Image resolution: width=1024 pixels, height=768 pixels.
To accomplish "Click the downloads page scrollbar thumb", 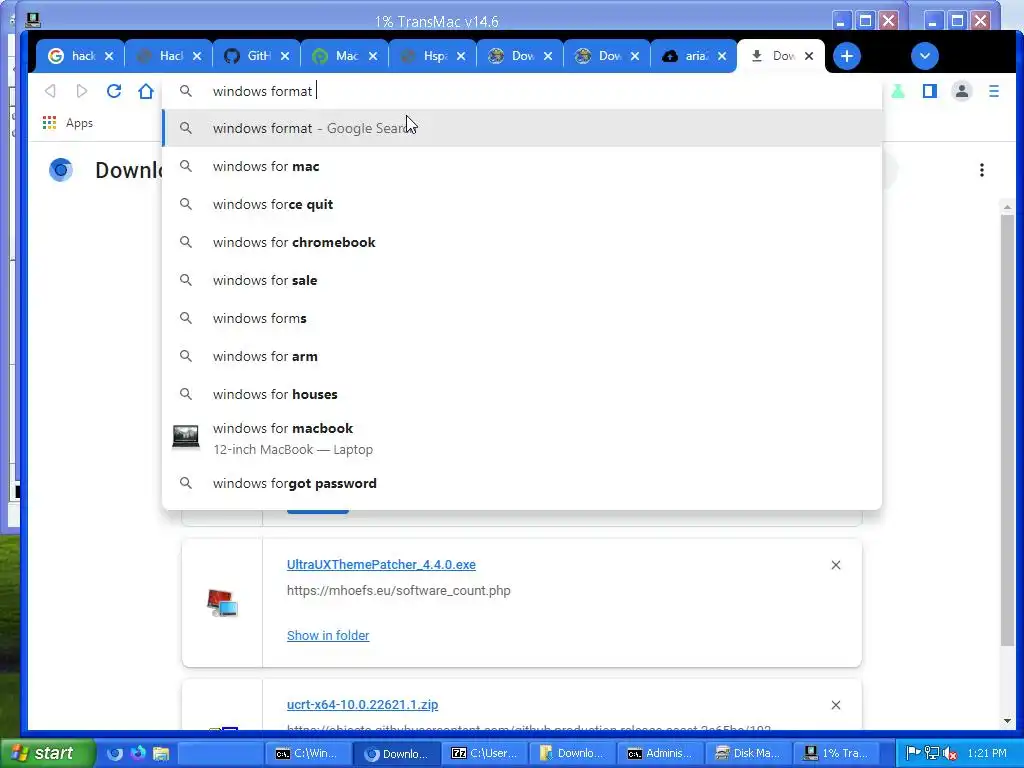I will coord(1007,428).
